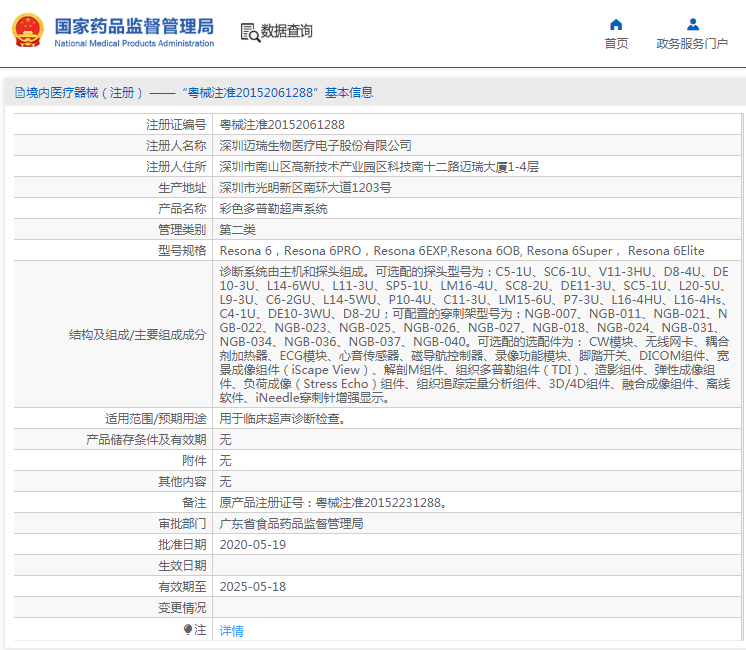The width and height of the screenshot is (746, 650).
Task: Click the 有效期至 label
Action: coord(182,587)
